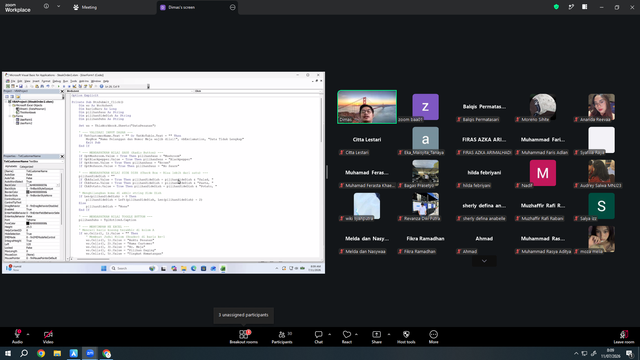Click the view layout icon in title bar
This screenshot has height=360, width=640.
pos(584,7)
